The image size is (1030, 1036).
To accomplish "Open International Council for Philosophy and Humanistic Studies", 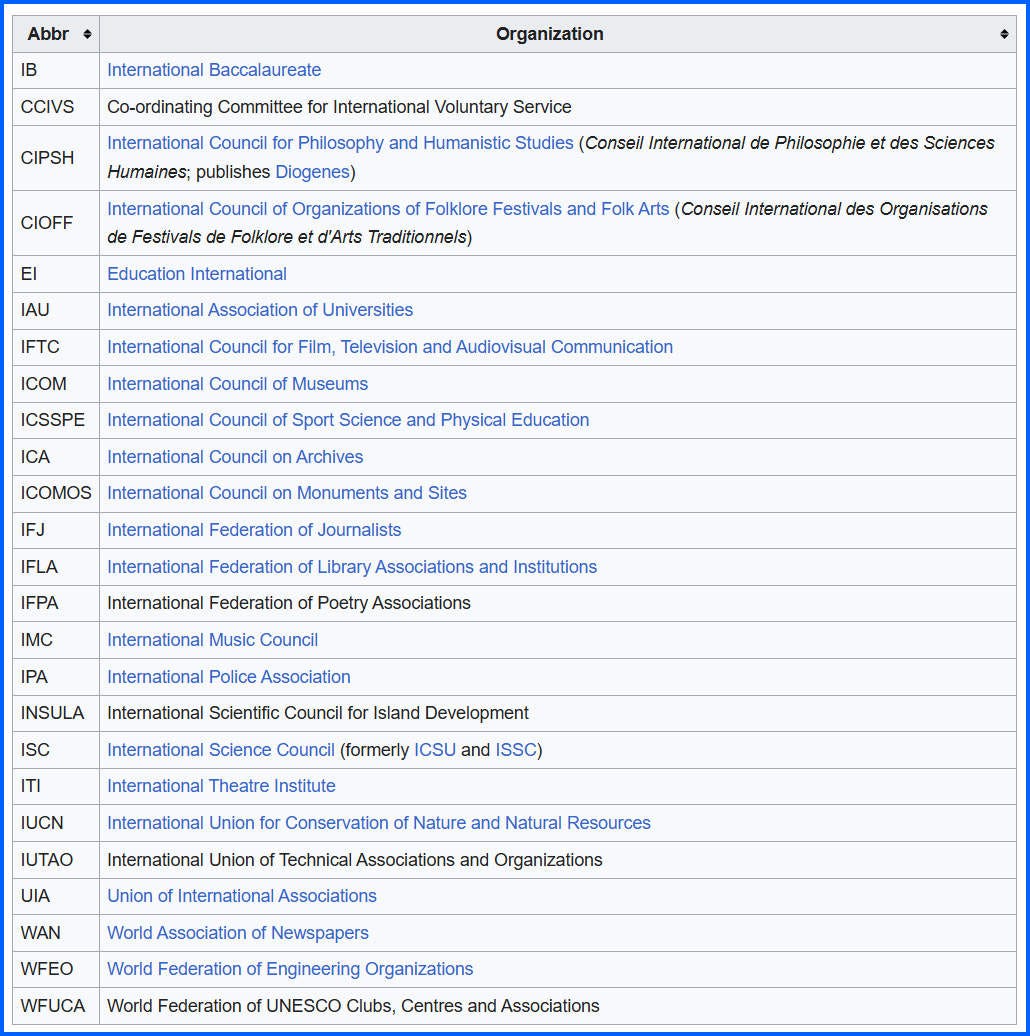I will 340,143.
